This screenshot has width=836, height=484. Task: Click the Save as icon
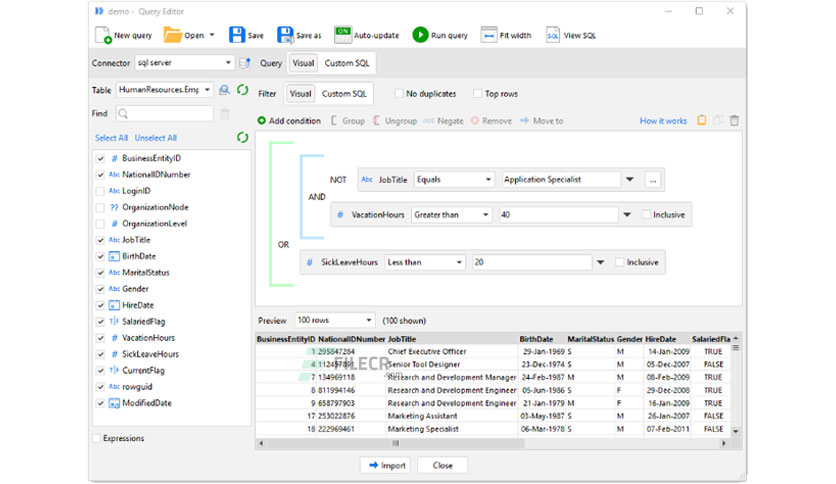click(285, 35)
